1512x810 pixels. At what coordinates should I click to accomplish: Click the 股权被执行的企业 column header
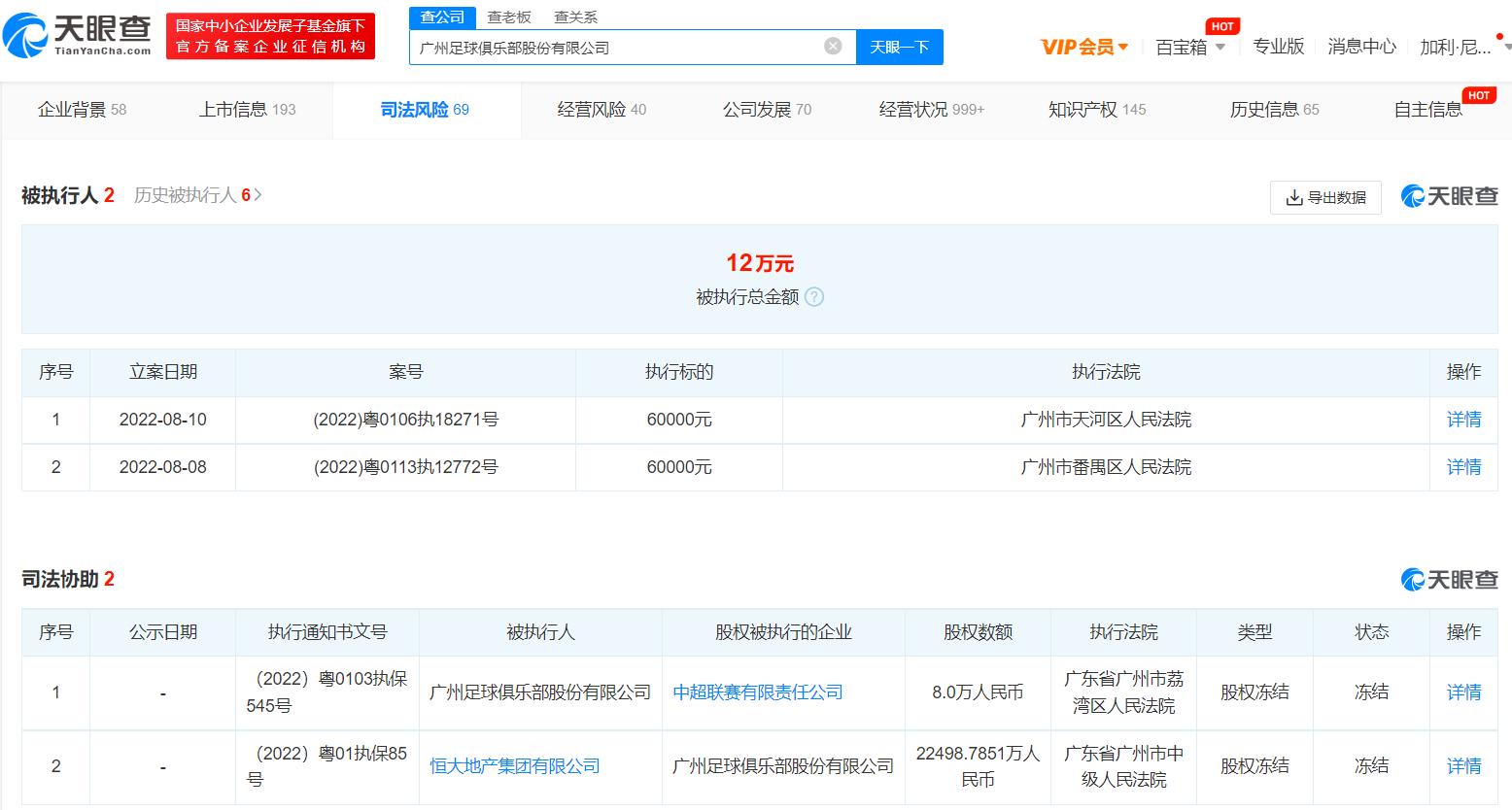click(783, 632)
